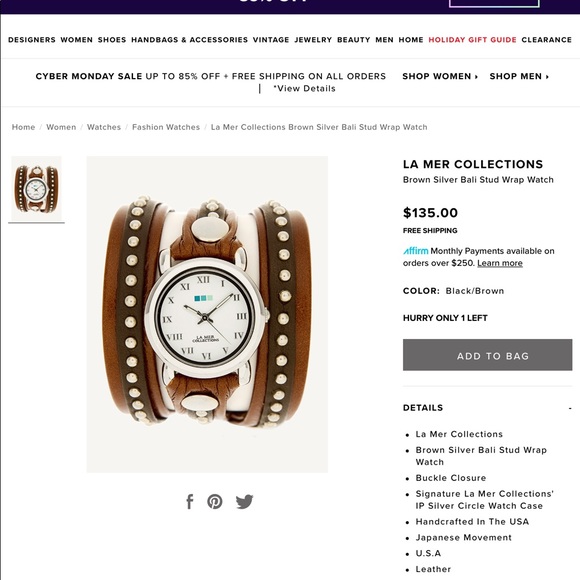Tweet the product via Twitter icon

(x=245, y=502)
